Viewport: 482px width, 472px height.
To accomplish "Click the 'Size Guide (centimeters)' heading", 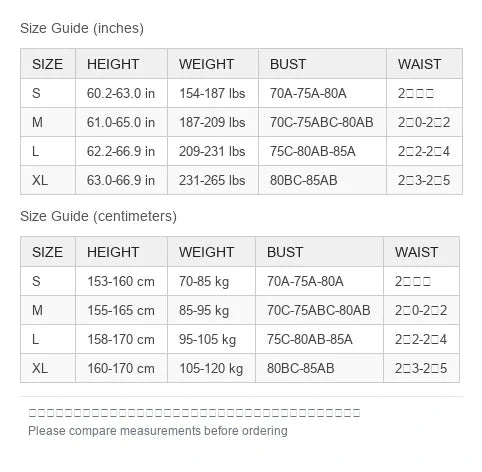I will 98,216.
